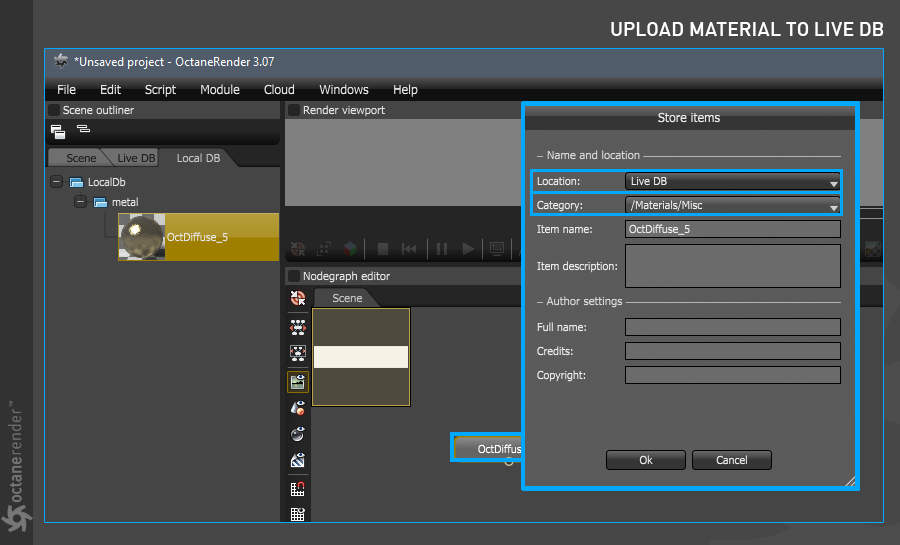The width and height of the screenshot is (900, 545).
Task: Switch to the Local DB tab
Action: click(198, 158)
